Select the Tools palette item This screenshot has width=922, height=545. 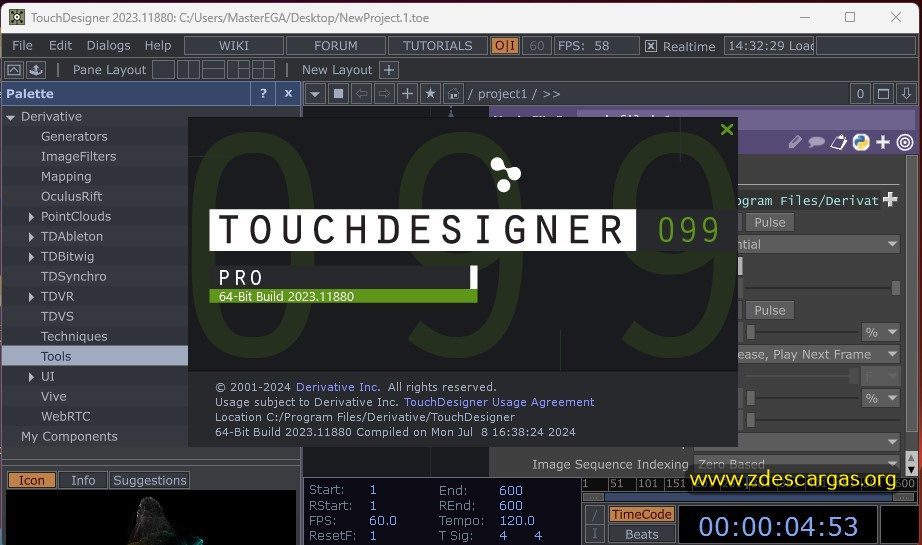(x=95, y=356)
